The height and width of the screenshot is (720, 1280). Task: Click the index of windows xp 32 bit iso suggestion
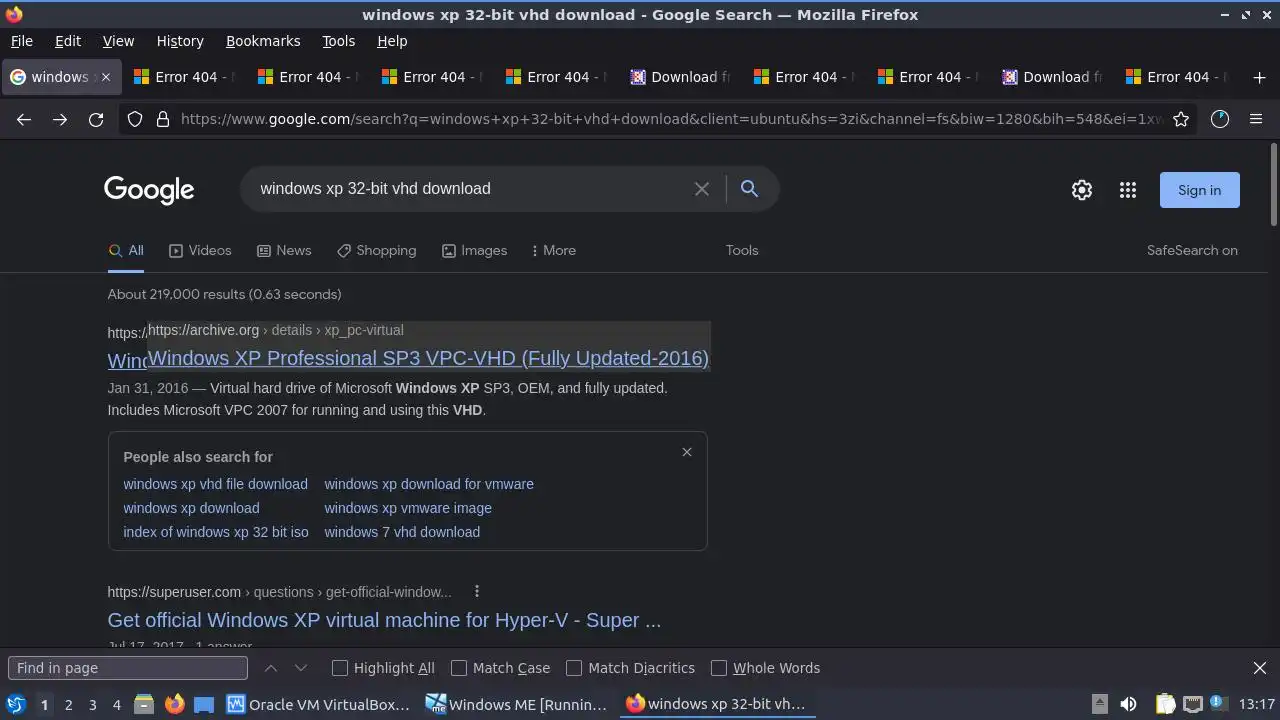point(216,532)
